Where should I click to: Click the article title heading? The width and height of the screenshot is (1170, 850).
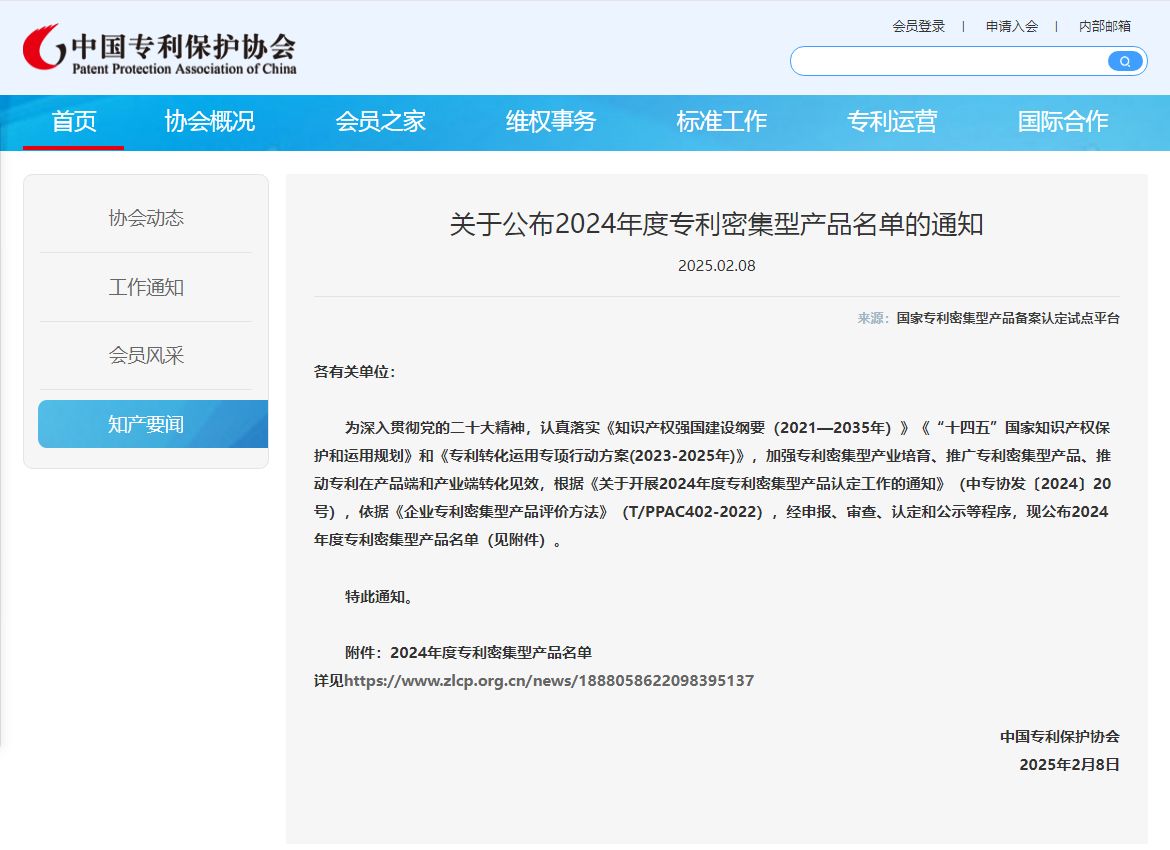[x=716, y=225]
